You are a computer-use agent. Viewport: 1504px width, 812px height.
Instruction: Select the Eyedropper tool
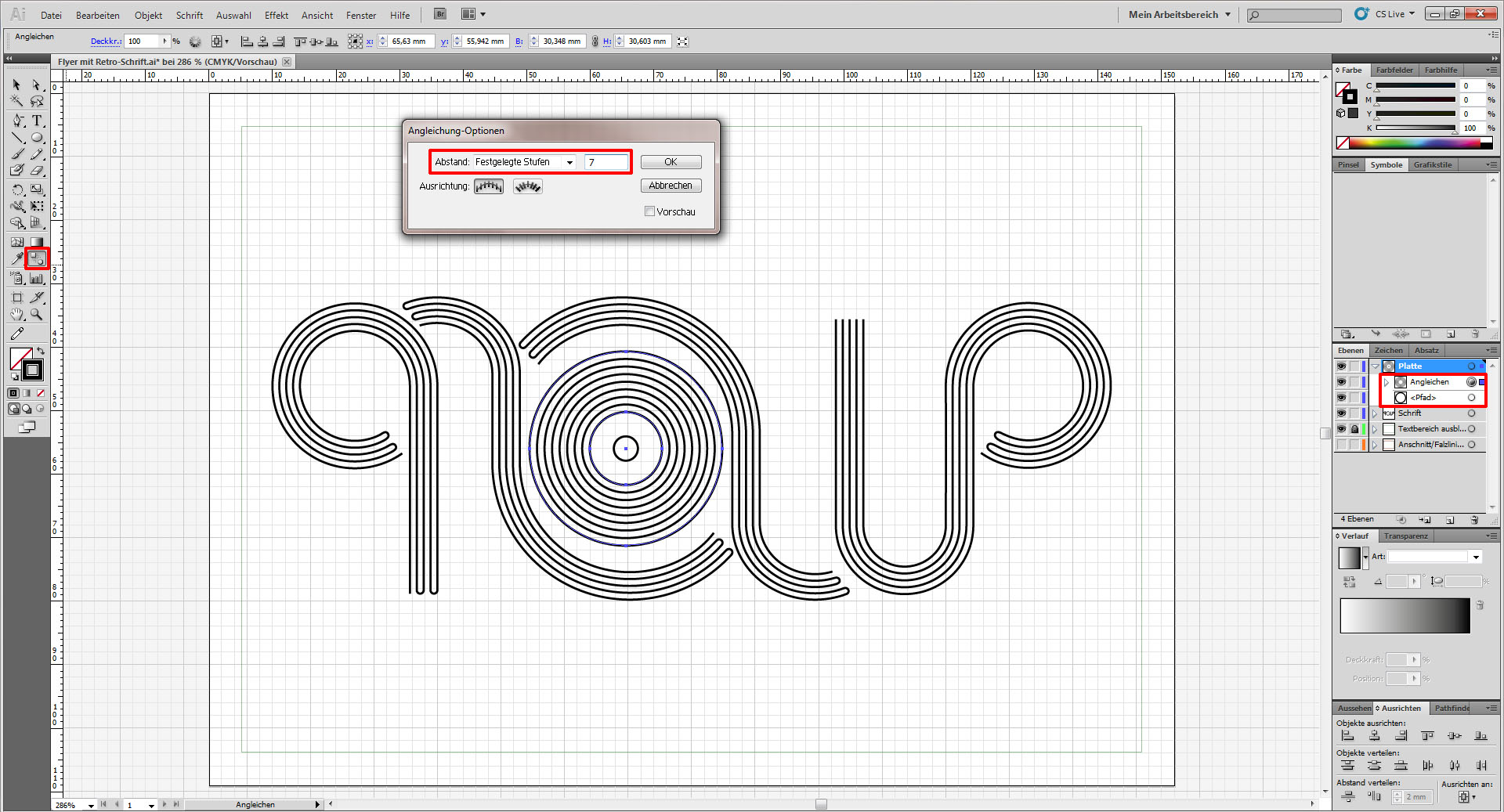pyautogui.click(x=17, y=258)
